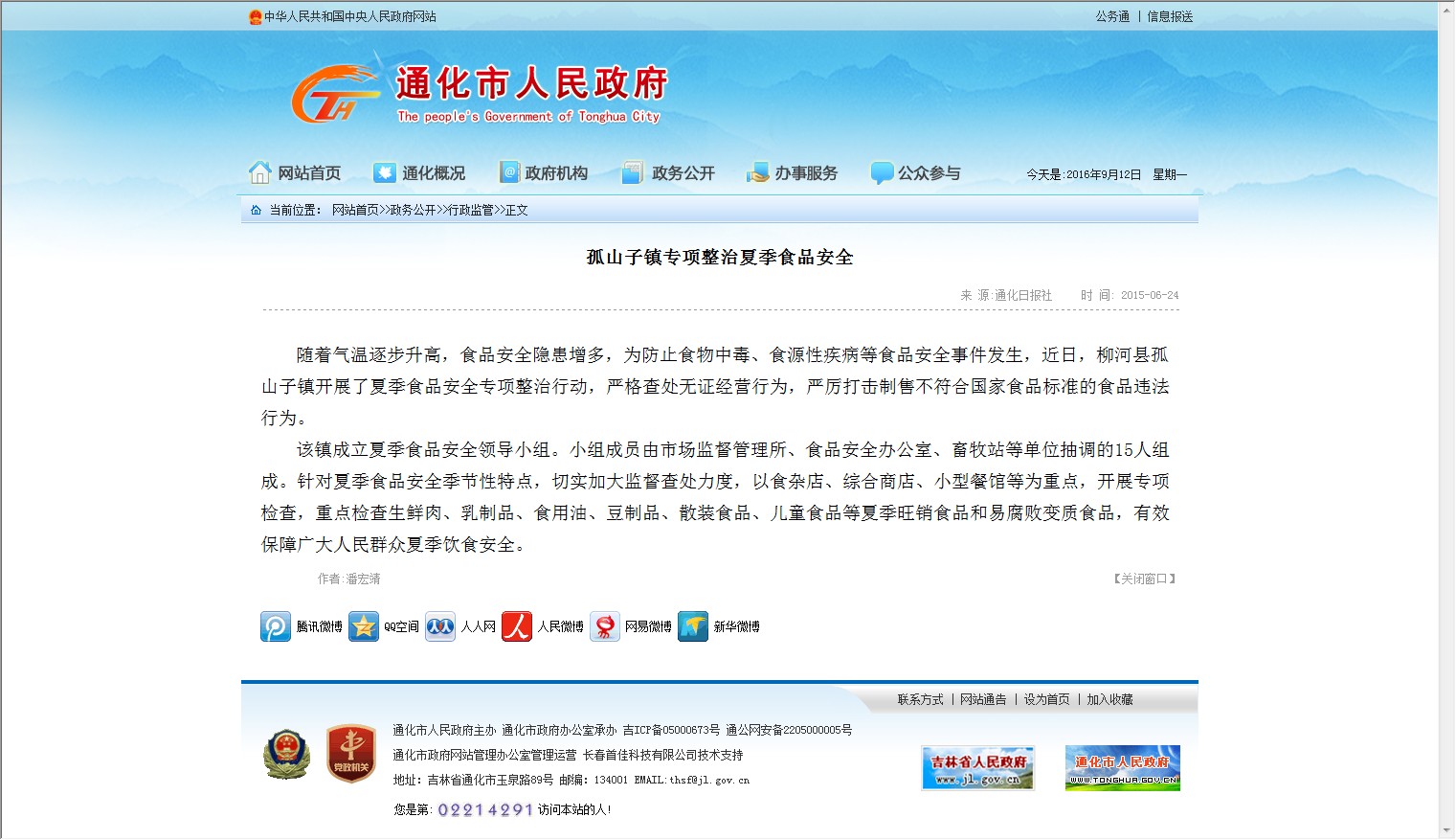The width and height of the screenshot is (1456, 840).
Task: Click the police badge icon in footer
Action: [286, 754]
